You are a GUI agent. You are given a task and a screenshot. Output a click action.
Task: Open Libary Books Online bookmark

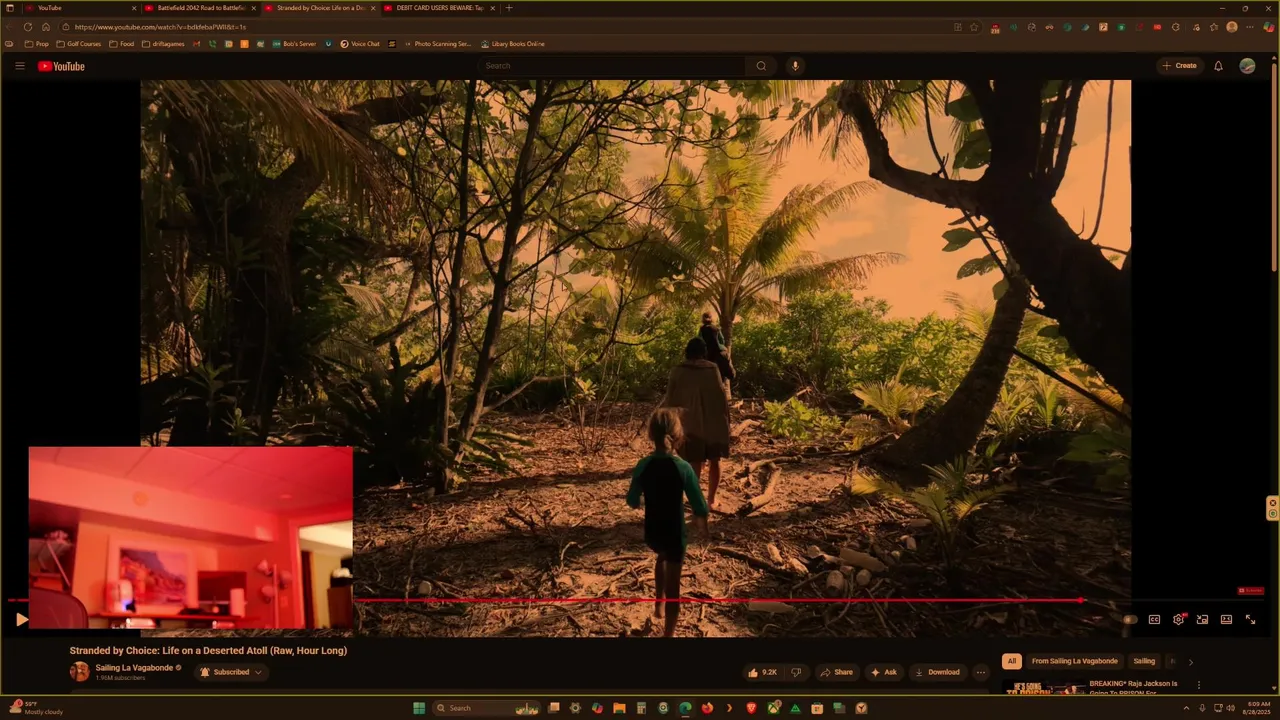click(513, 44)
